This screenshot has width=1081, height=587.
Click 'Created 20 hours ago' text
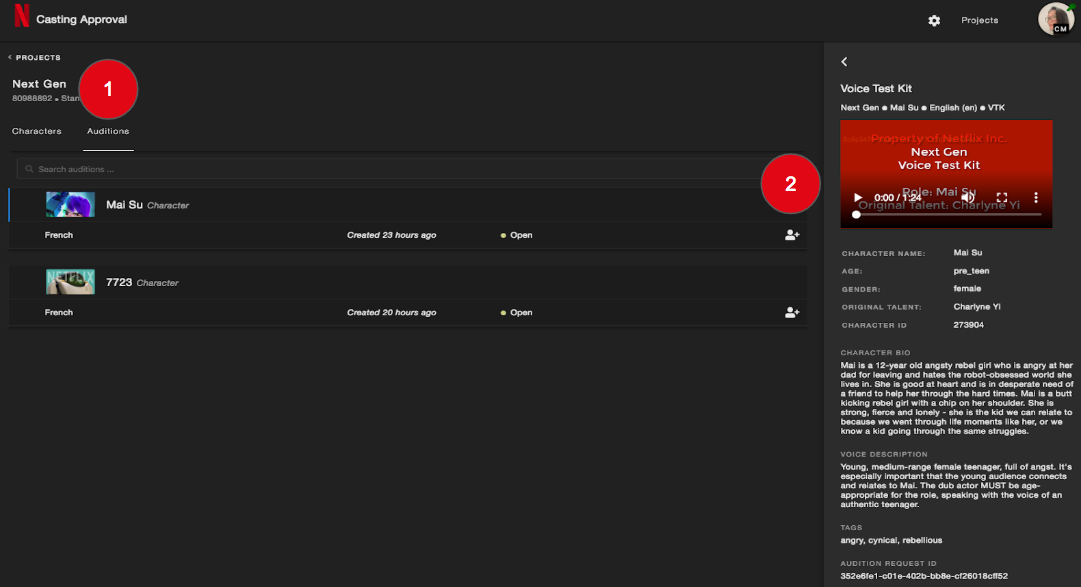point(392,312)
